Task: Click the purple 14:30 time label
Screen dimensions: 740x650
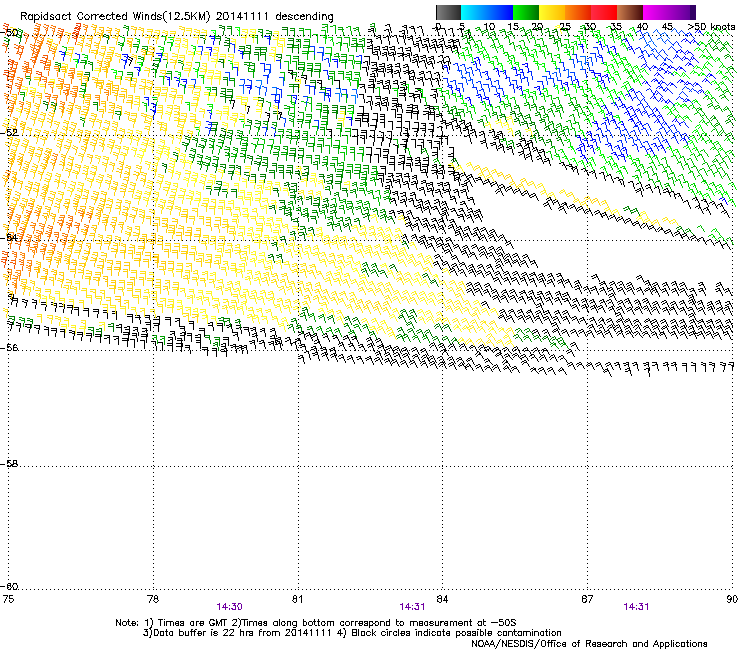Action: click(x=229, y=607)
